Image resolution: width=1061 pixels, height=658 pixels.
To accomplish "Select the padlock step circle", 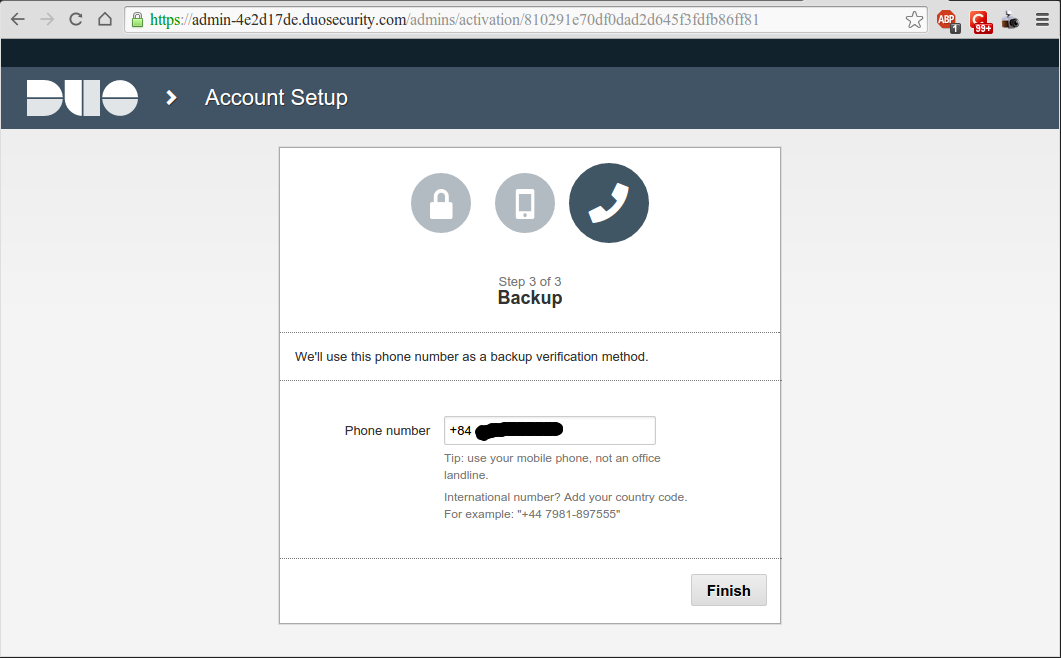I will click(x=441, y=203).
